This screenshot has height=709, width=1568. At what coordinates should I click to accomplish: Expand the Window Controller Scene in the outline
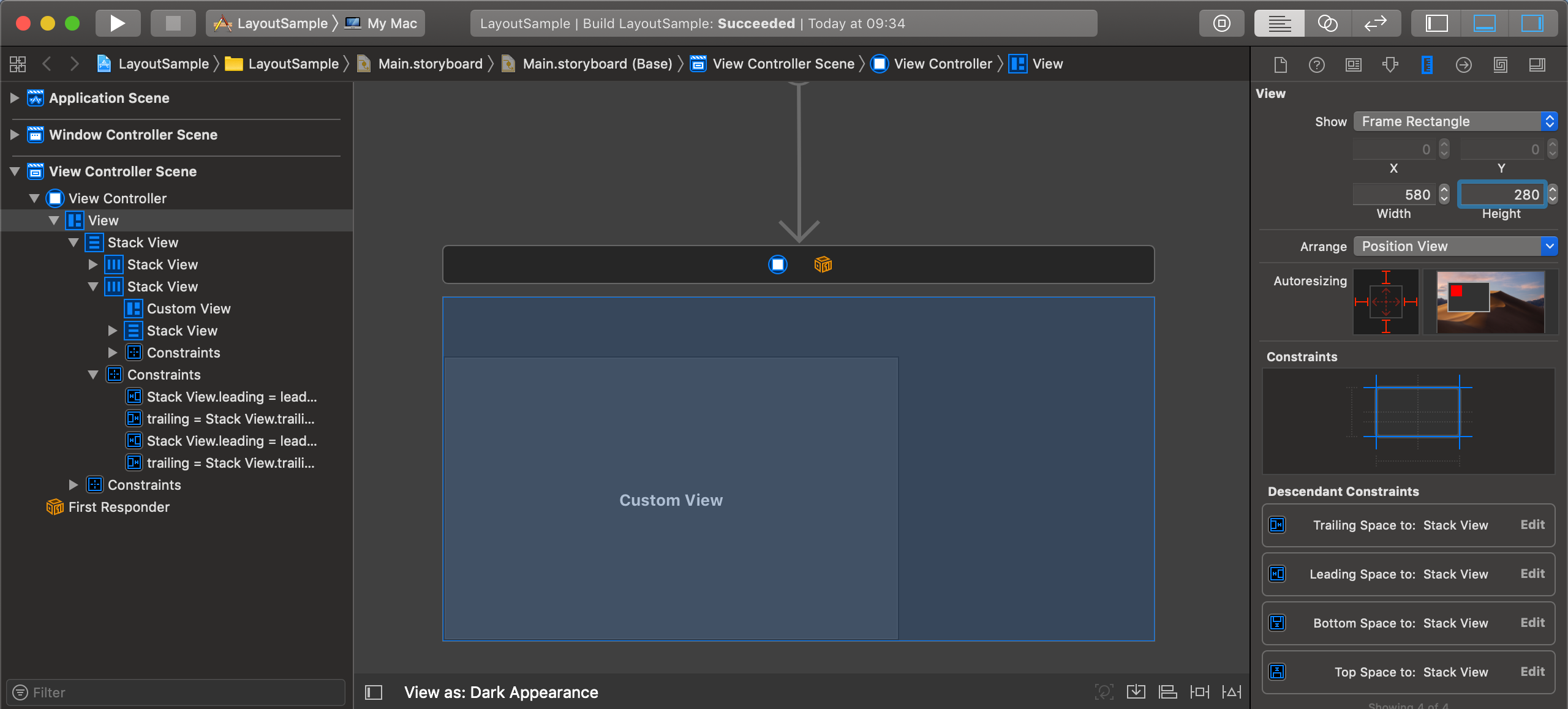click(x=13, y=135)
